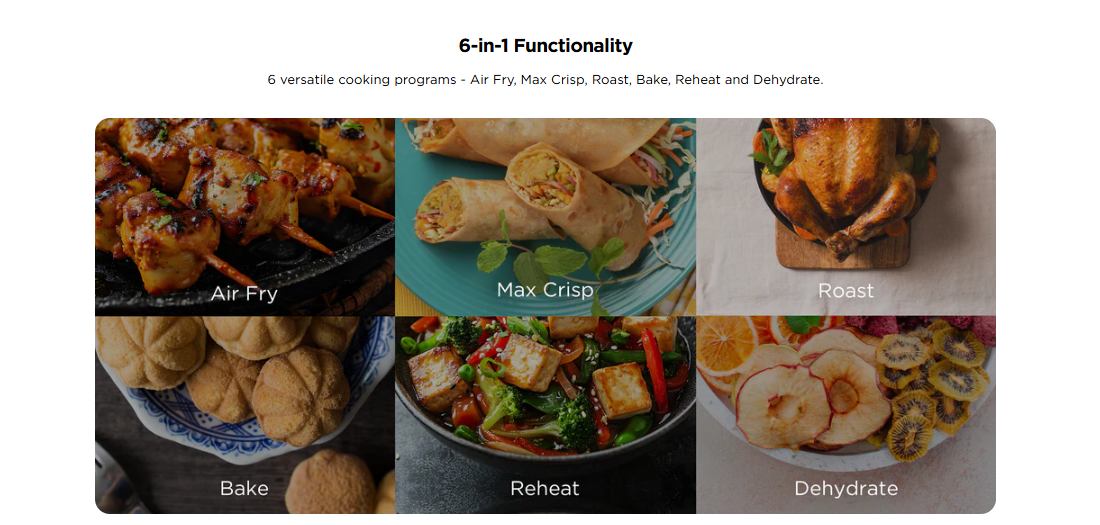
Task: Click the 'Dehydrate' label text
Action: pos(846,489)
